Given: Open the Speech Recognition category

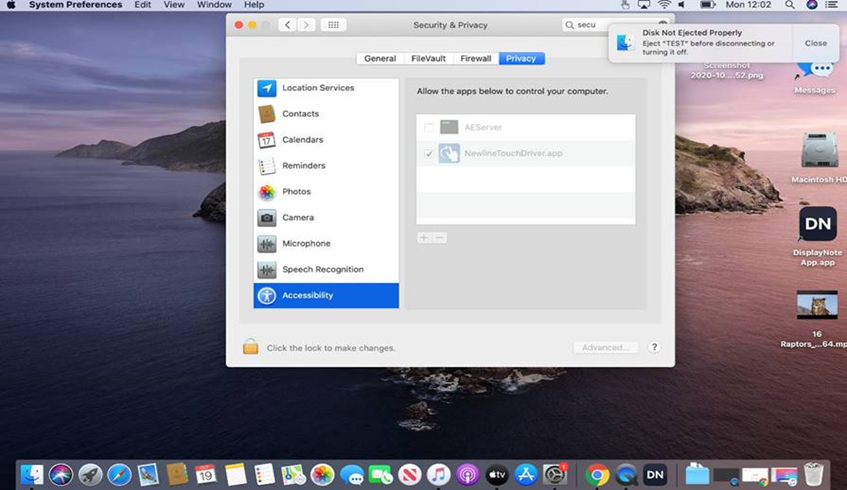Looking at the screenshot, I should point(322,270).
